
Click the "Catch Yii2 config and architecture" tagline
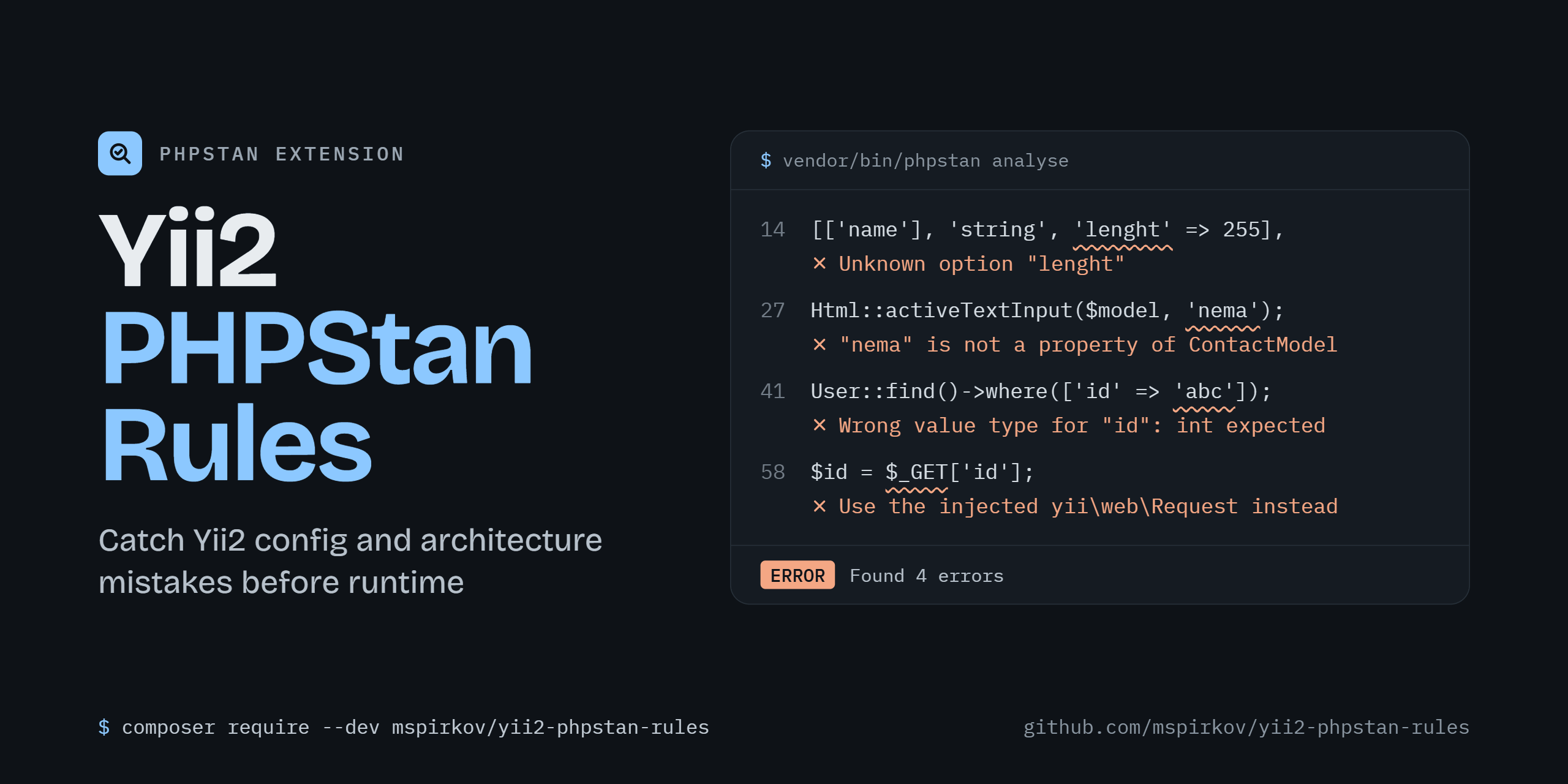click(x=350, y=541)
